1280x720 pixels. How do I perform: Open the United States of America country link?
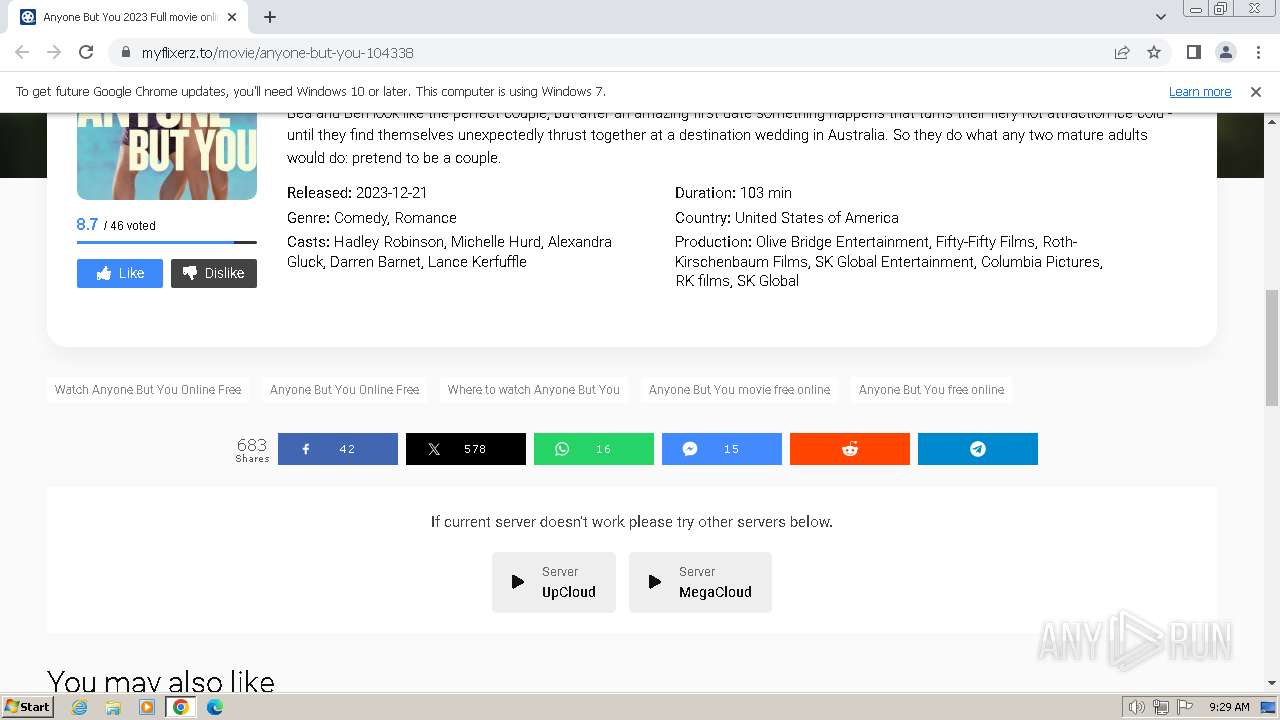(x=817, y=218)
